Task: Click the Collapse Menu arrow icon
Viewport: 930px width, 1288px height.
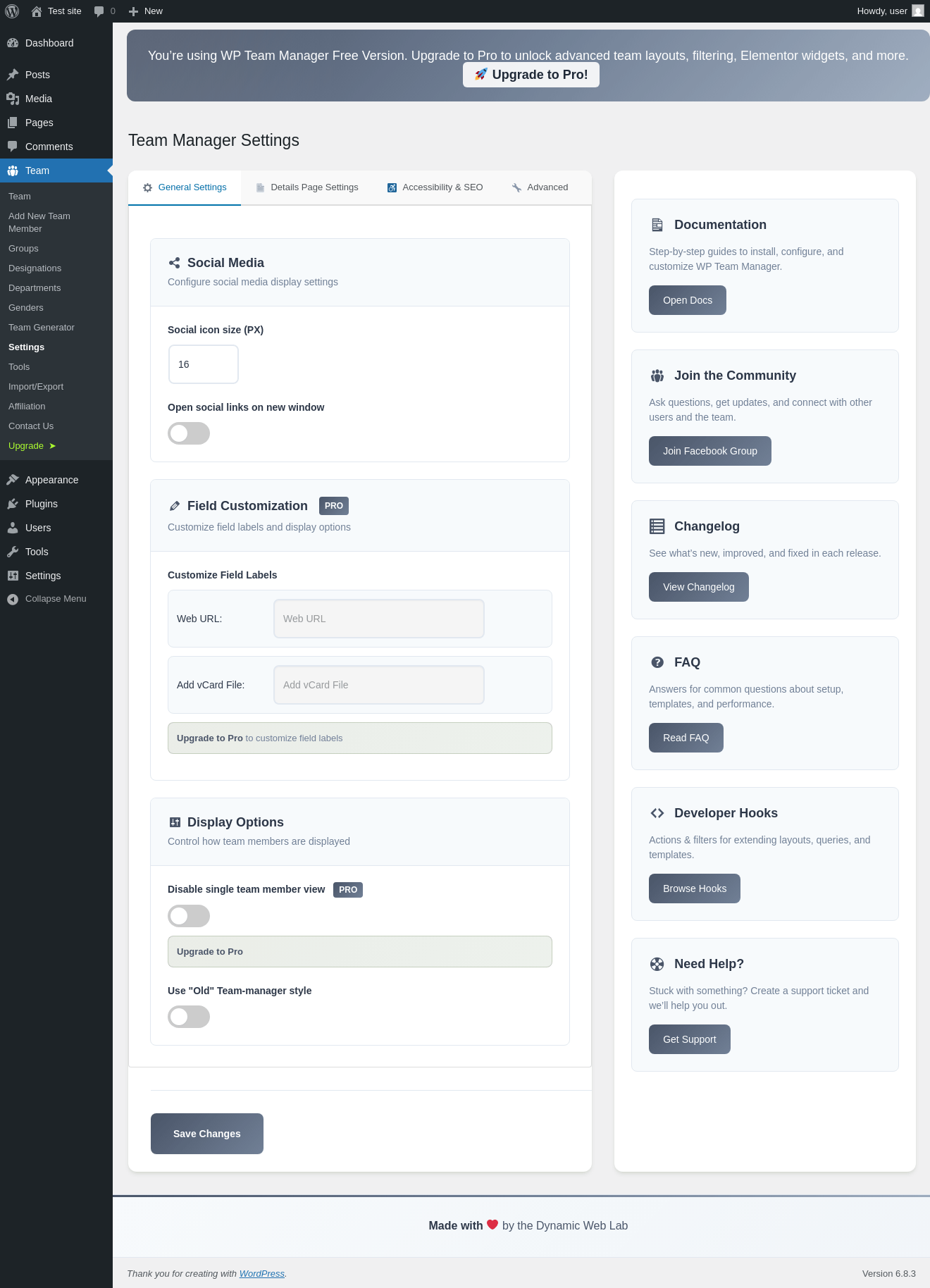Action: tap(13, 599)
